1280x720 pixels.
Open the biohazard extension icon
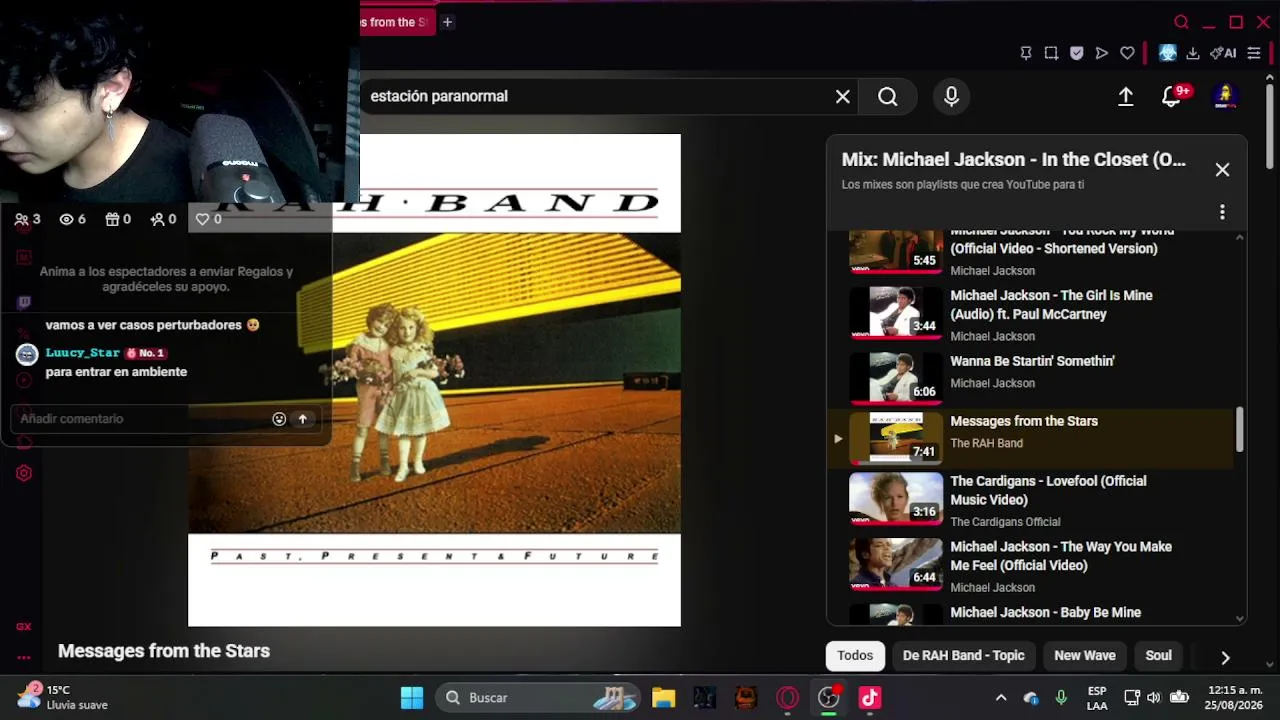point(1168,53)
